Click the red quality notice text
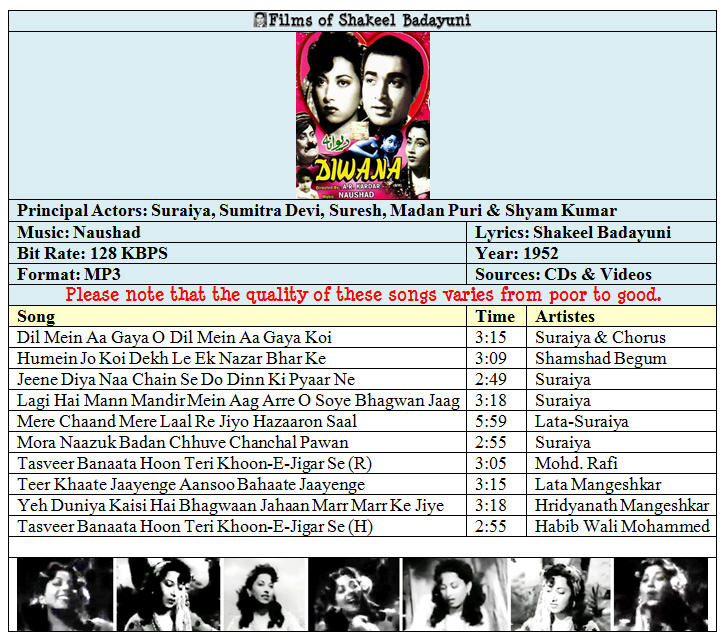 tap(363, 295)
